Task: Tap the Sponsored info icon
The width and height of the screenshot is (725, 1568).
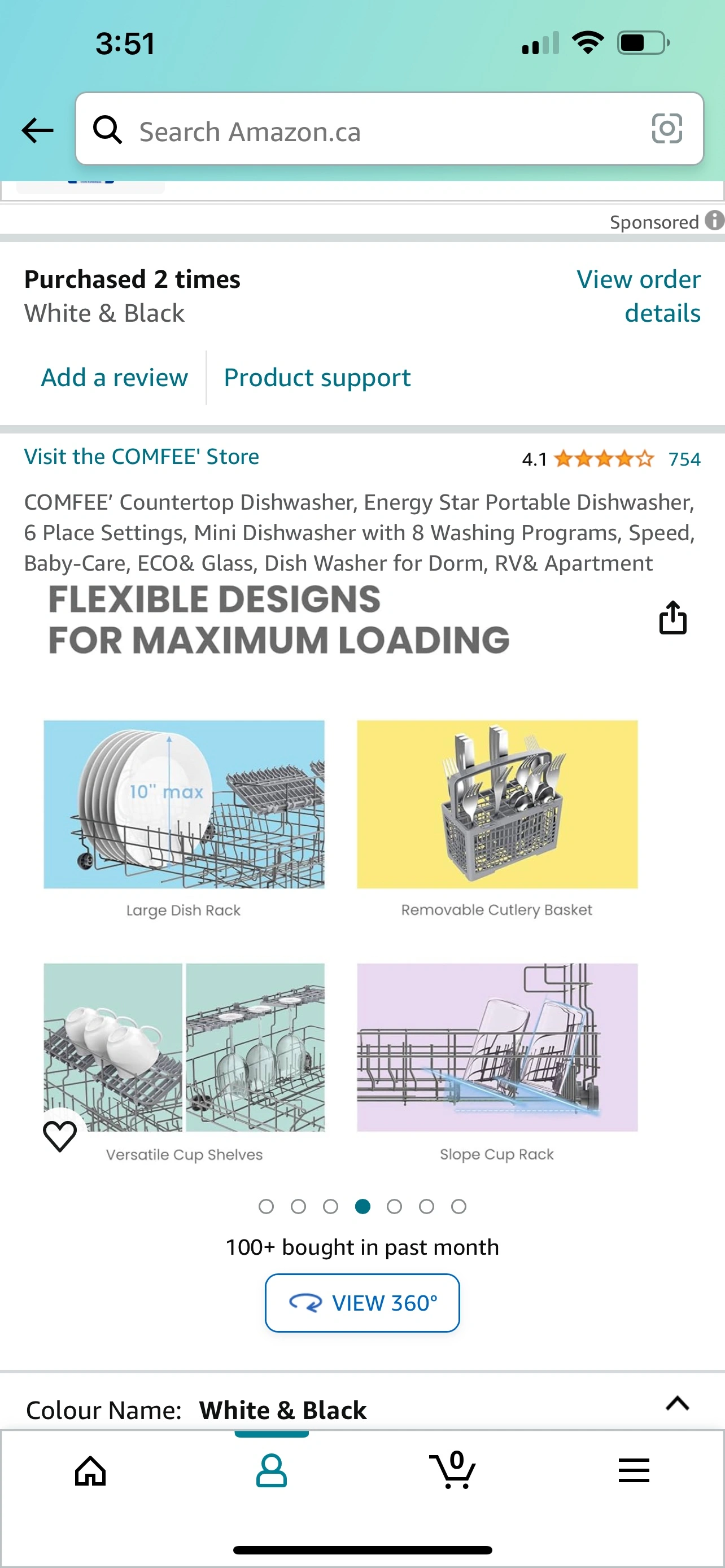Action: [x=714, y=220]
